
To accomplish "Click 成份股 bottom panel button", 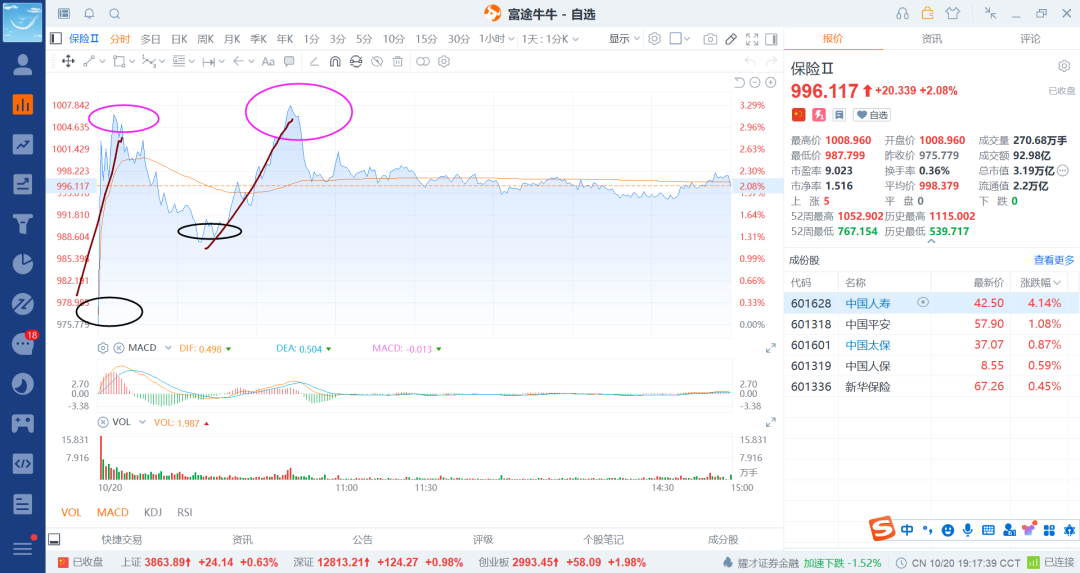I will pyautogui.click(x=723, y=540).
